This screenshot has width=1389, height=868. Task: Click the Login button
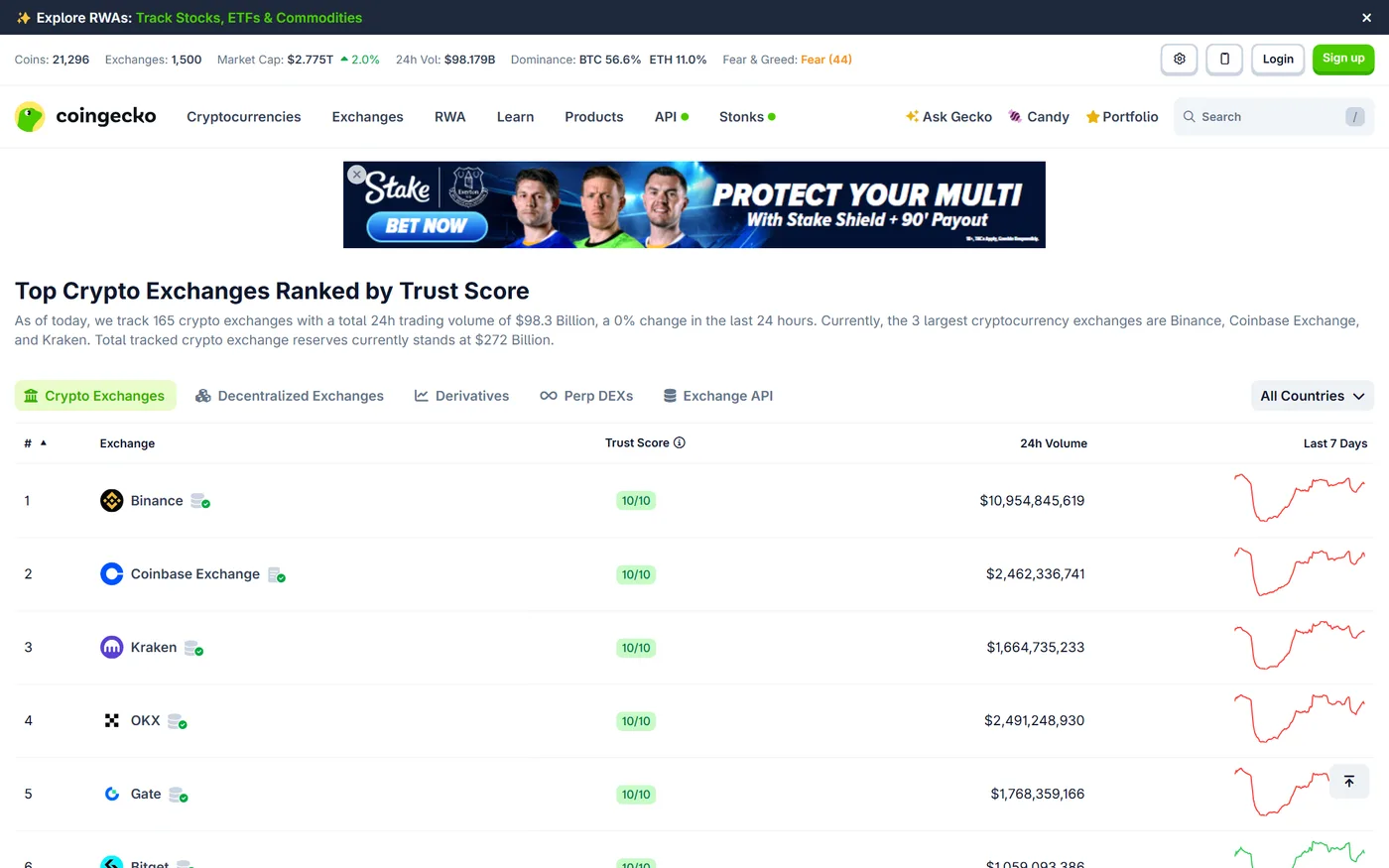tap(1278, 59)
